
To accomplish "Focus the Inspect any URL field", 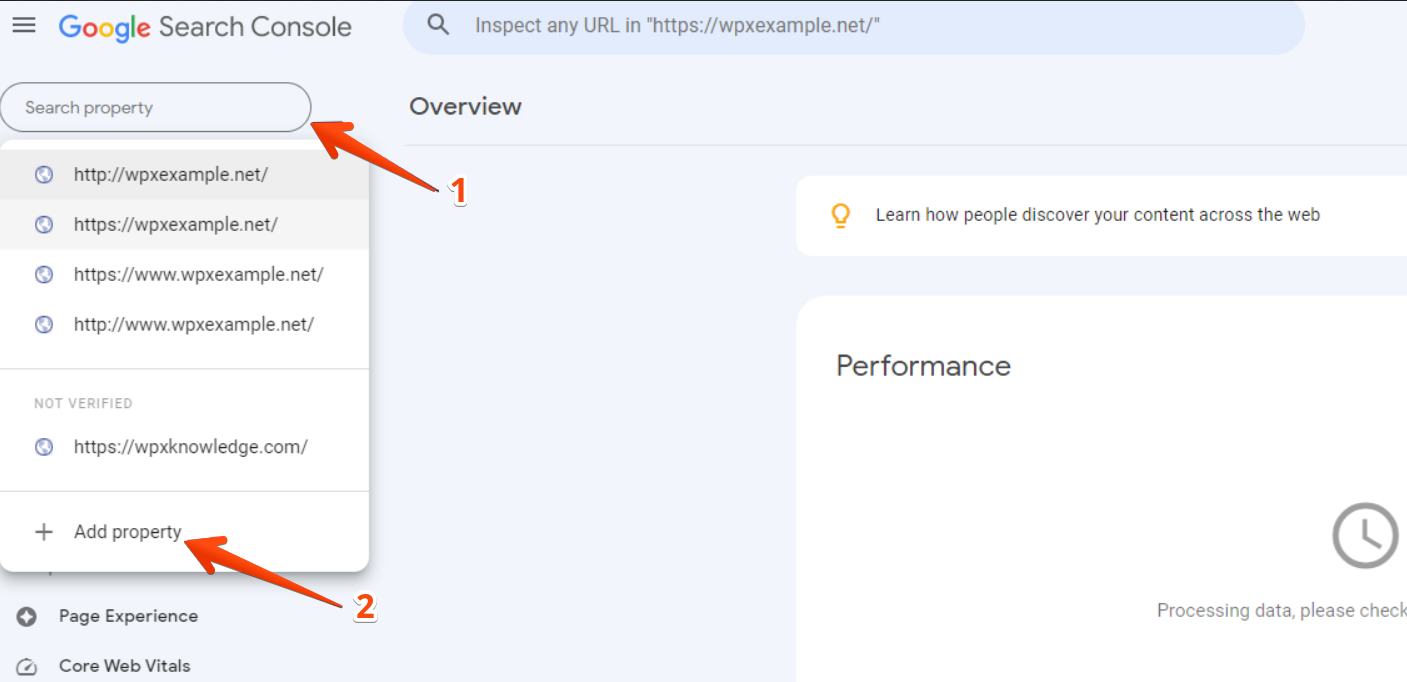I will pos(854,26).
